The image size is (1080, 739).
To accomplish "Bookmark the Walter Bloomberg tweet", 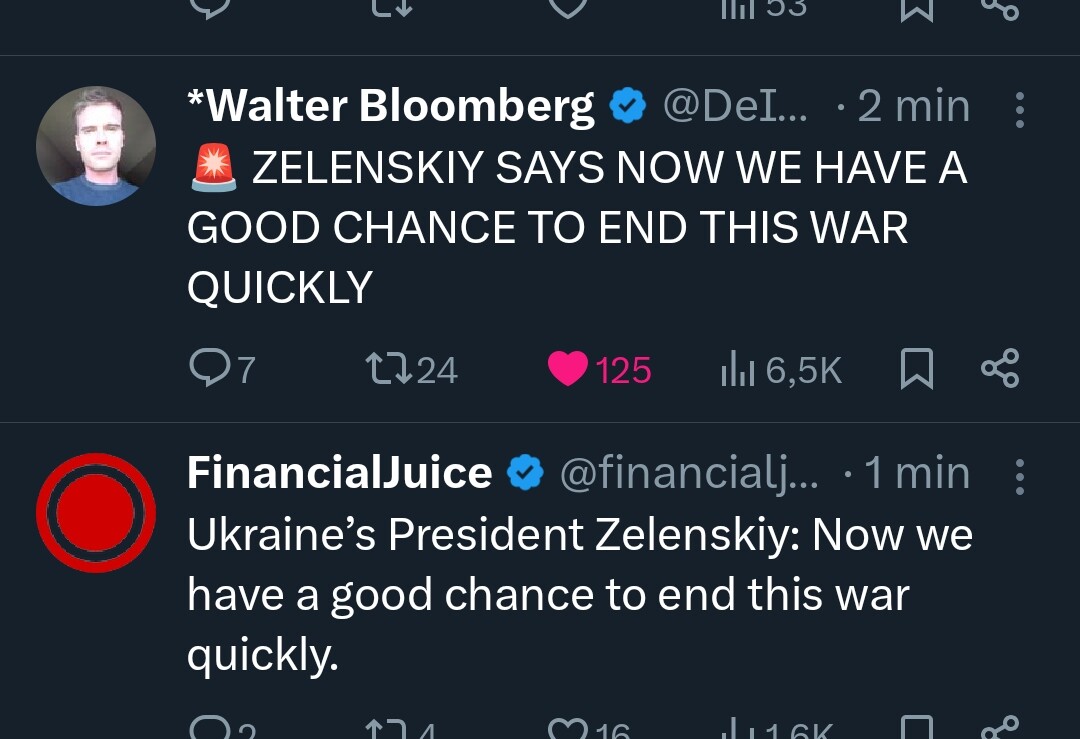I will tap(917, 368).
